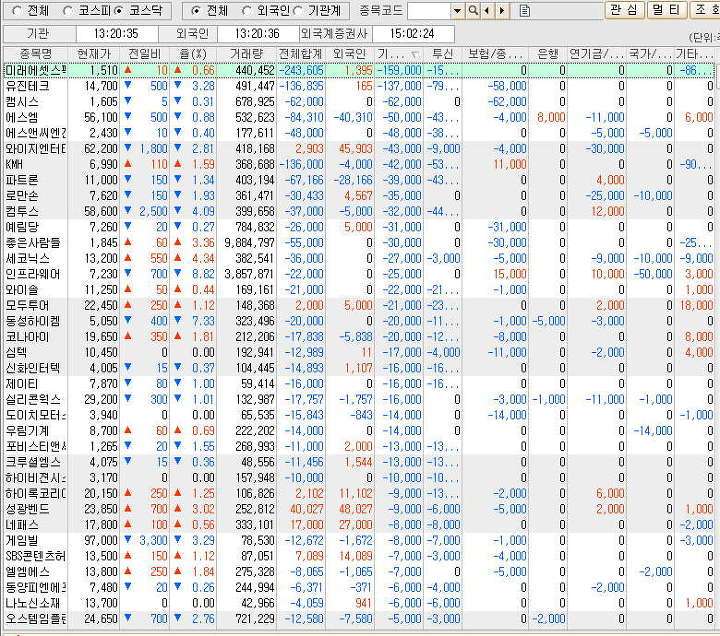Select the 인프라웨어 stock row

pos(359,274)
